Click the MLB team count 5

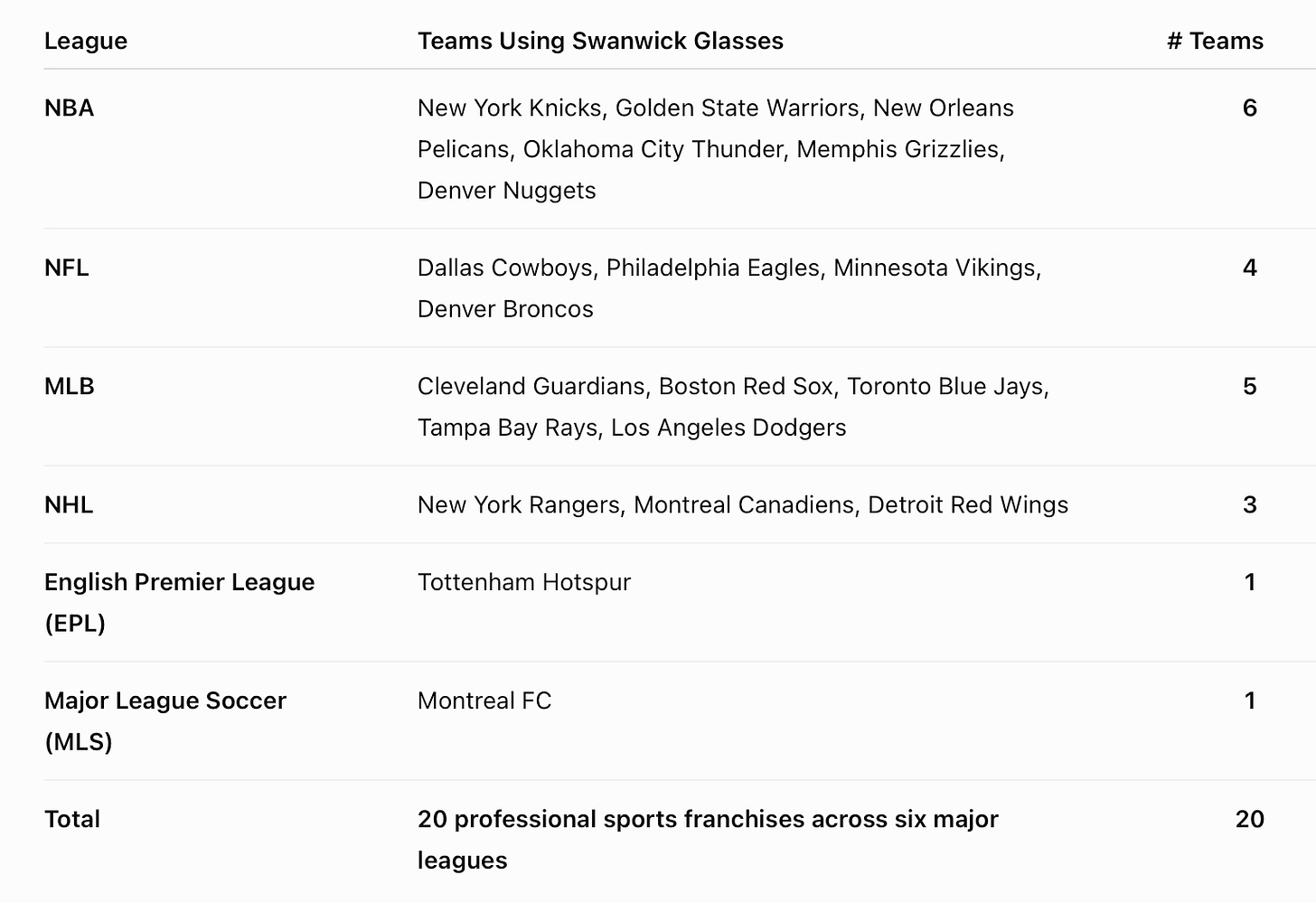coord(1250,386)
